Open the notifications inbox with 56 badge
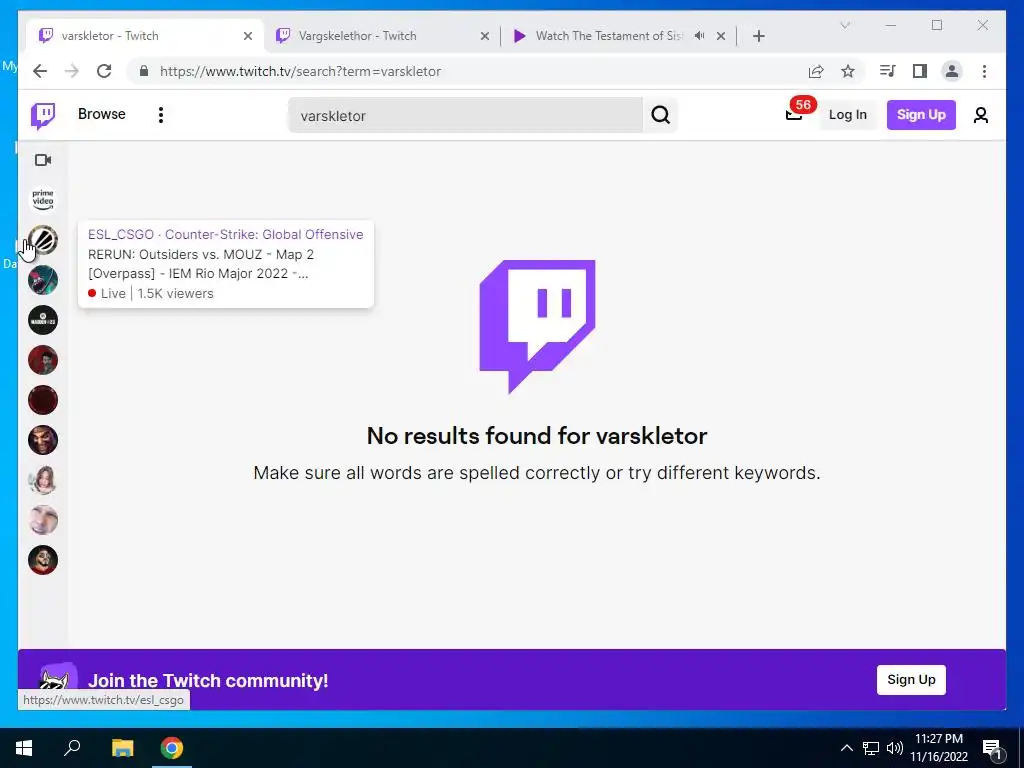Screen dimensions: 1024x768 click(x=794, y=115)
